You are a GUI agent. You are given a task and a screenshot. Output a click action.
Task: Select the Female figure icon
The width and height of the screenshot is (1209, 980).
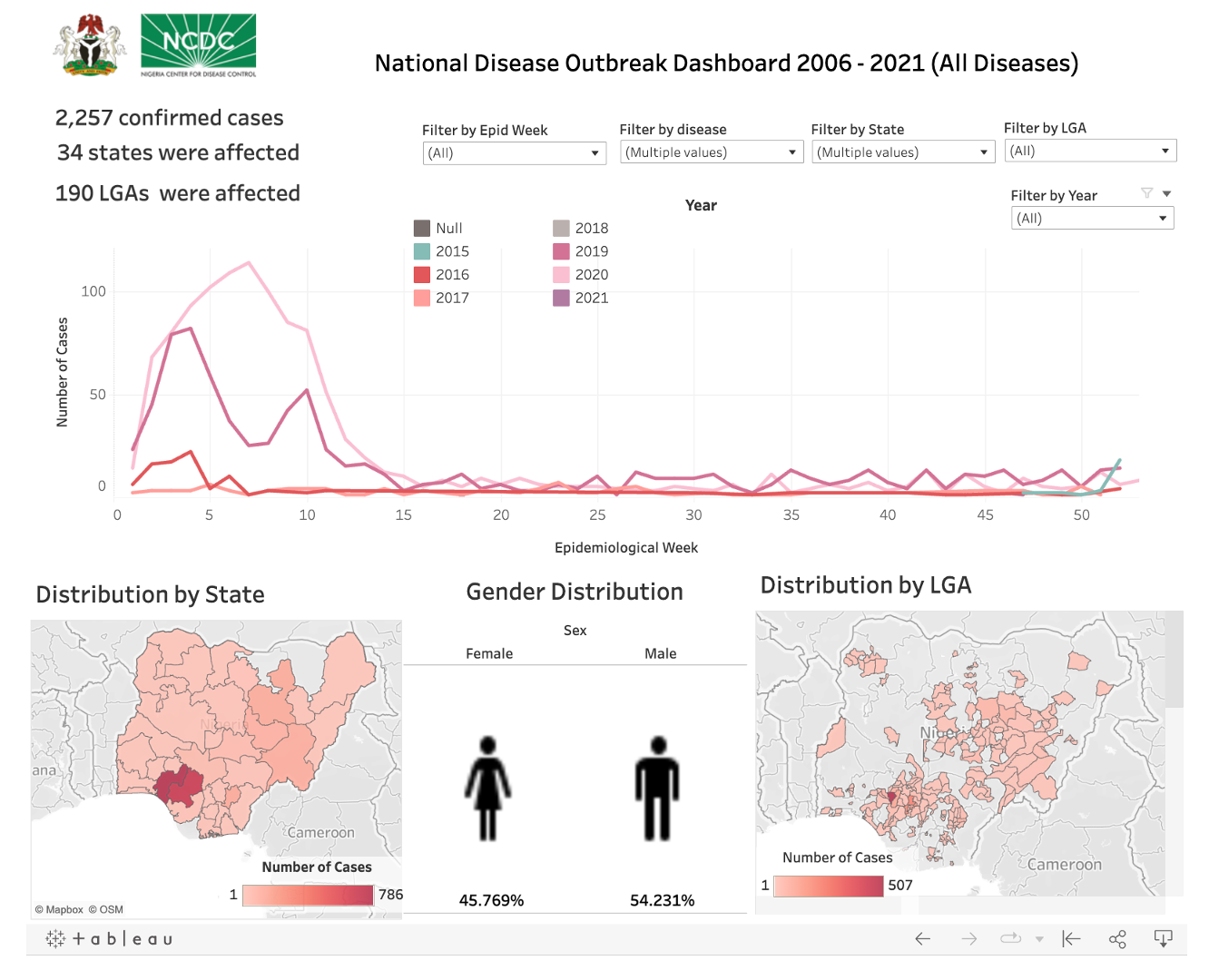coord(488,788)
